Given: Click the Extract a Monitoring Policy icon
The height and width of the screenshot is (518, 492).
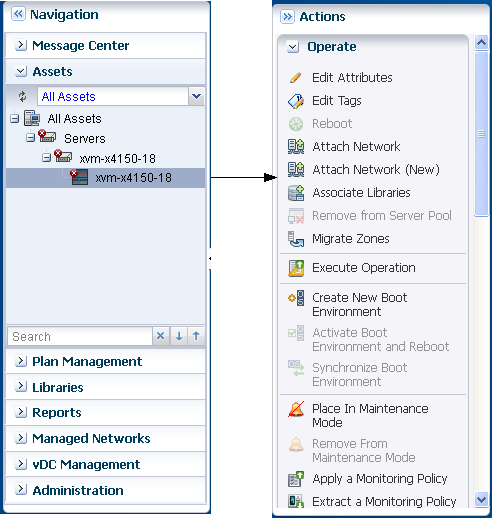Looking at the screenshot, I should tap(296, 501).
